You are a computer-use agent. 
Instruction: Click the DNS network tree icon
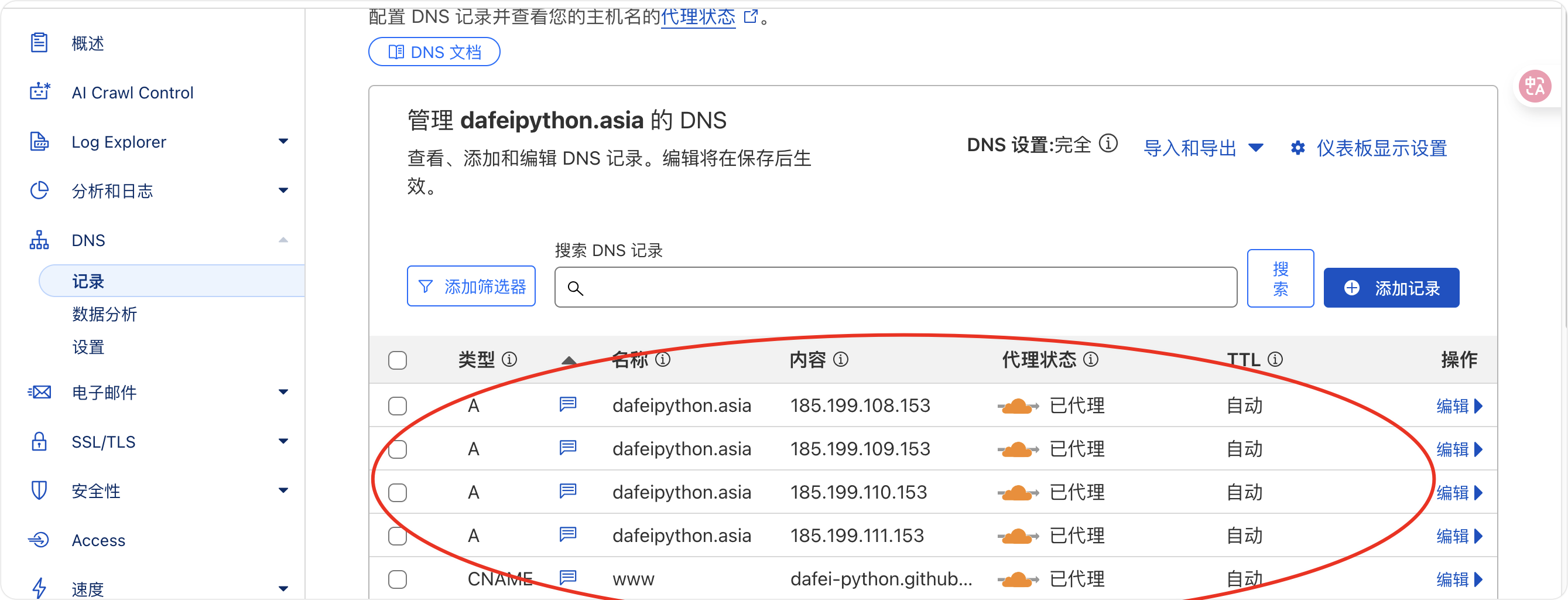pos(39,240)
